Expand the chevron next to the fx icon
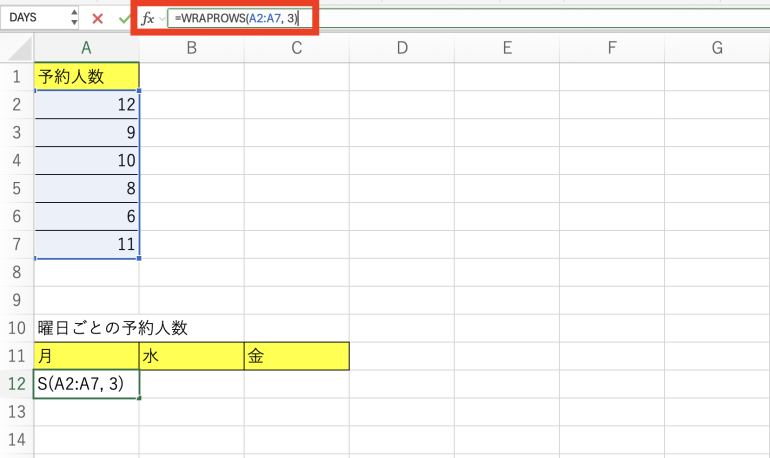Viewport: 770px width, 458px height. 162,18
